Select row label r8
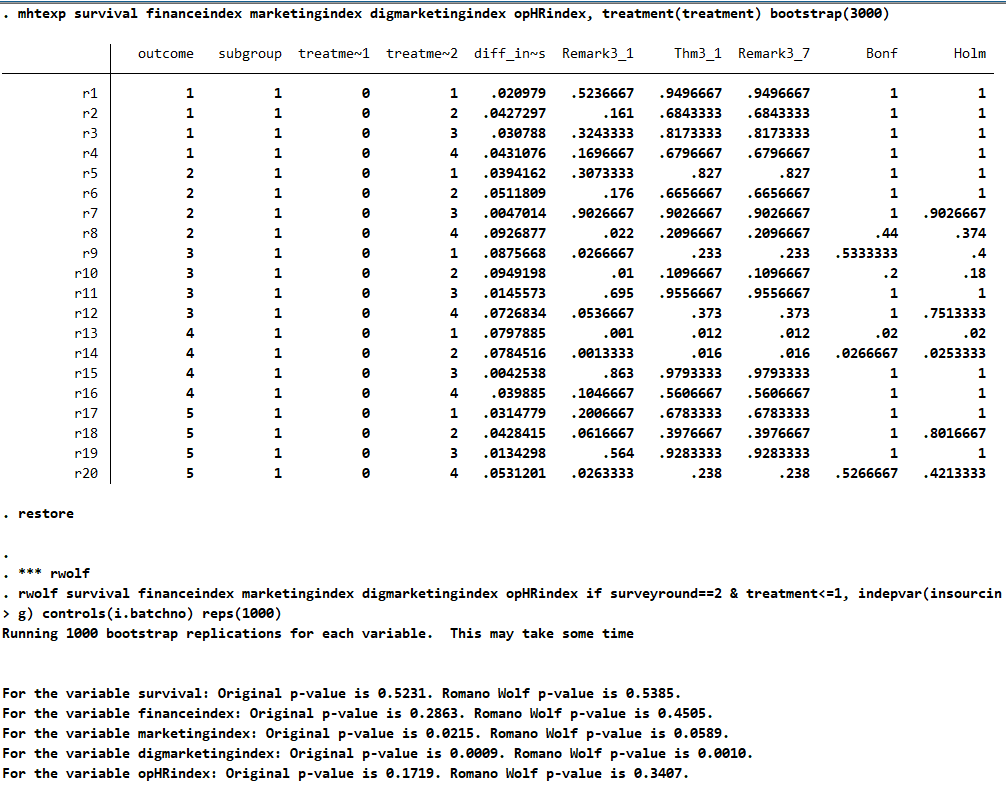This screenshot has width=1006, height=800. click(90, 234)
